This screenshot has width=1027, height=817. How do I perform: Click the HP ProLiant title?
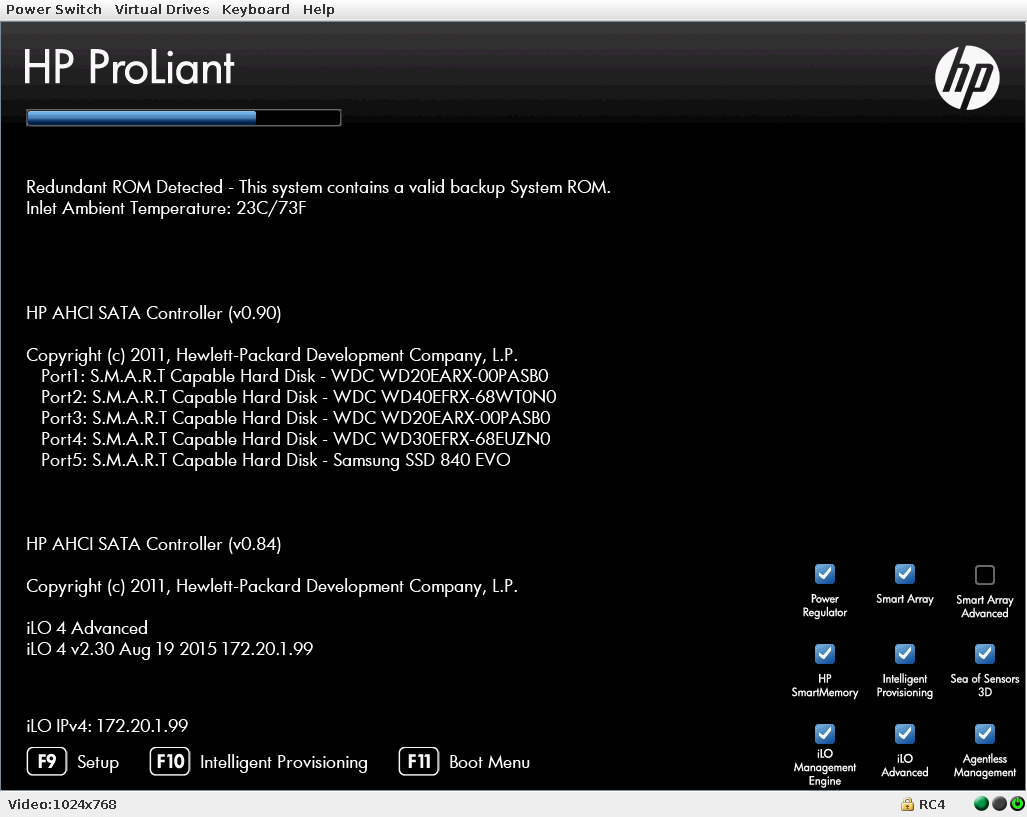pos(128,67)
